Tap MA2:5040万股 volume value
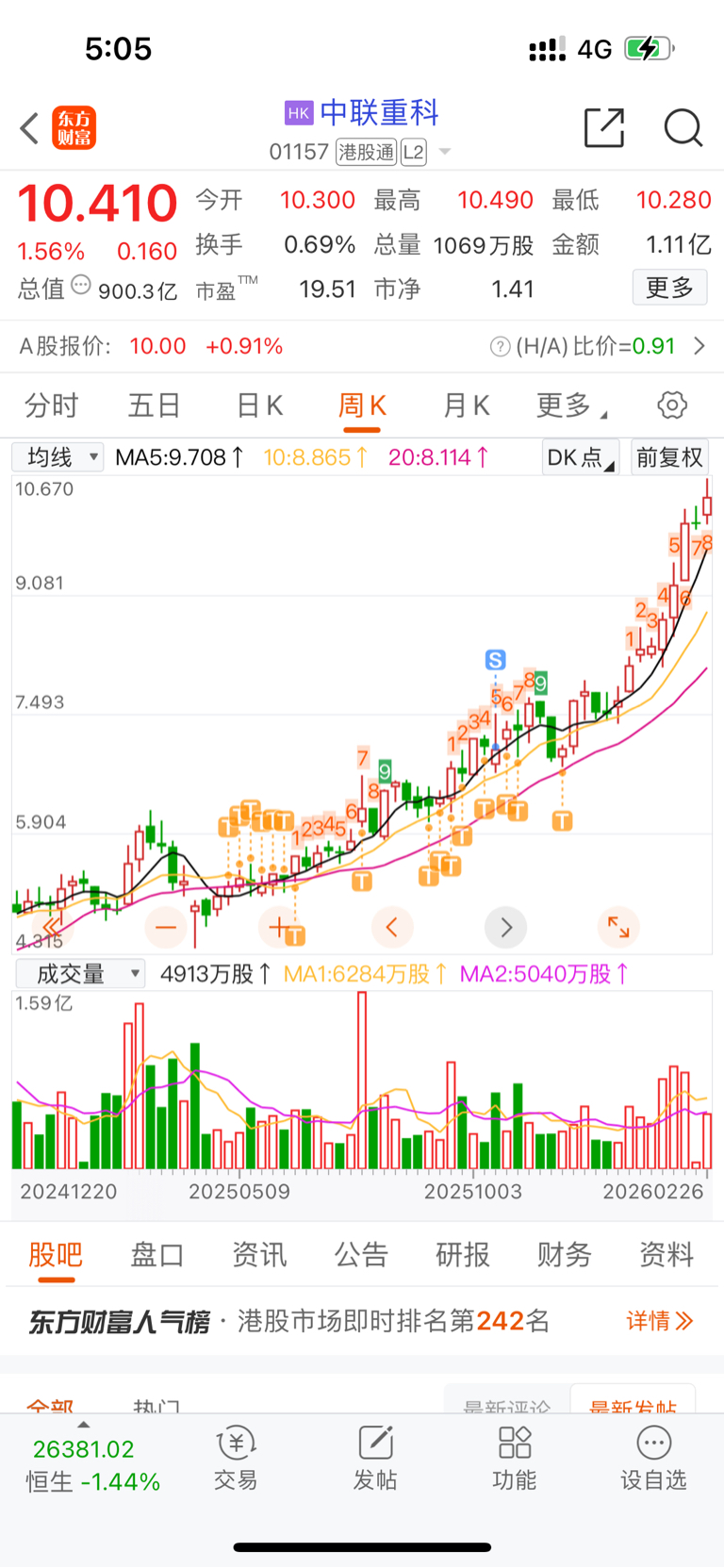Screen dimensions: 724x1568 pyautogui.click(x=544, y=974)
